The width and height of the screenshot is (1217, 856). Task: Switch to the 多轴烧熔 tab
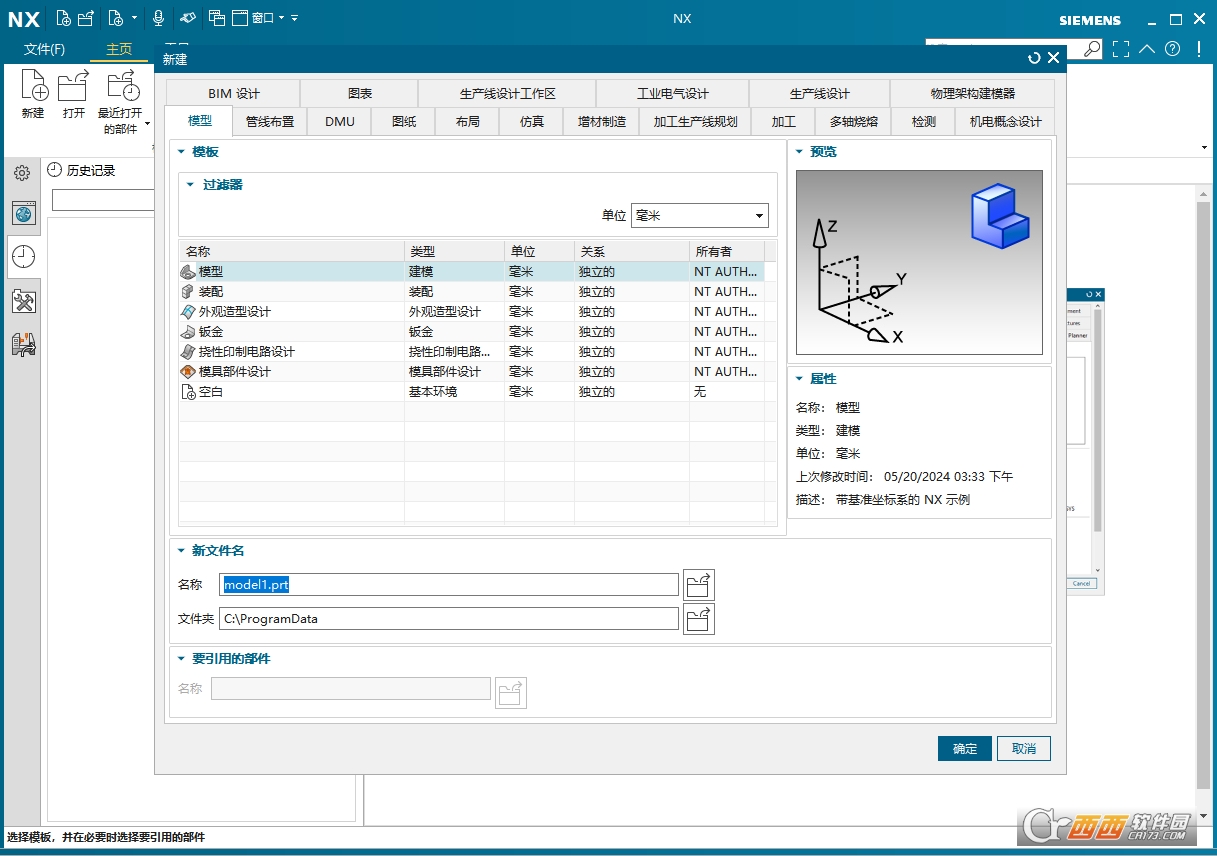coord(853,122)
